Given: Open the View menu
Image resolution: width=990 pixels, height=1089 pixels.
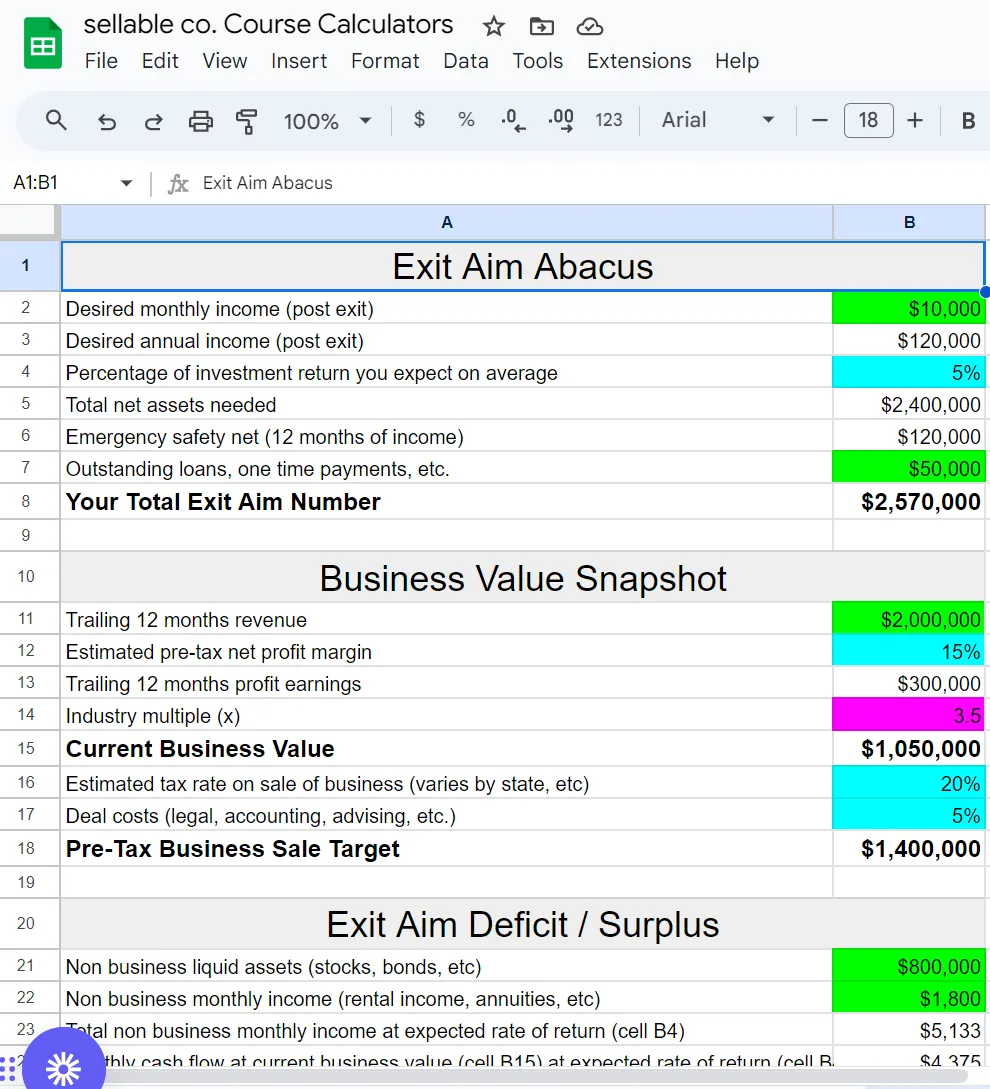Looking at the screenshot, I should click(x=224, y=61).
